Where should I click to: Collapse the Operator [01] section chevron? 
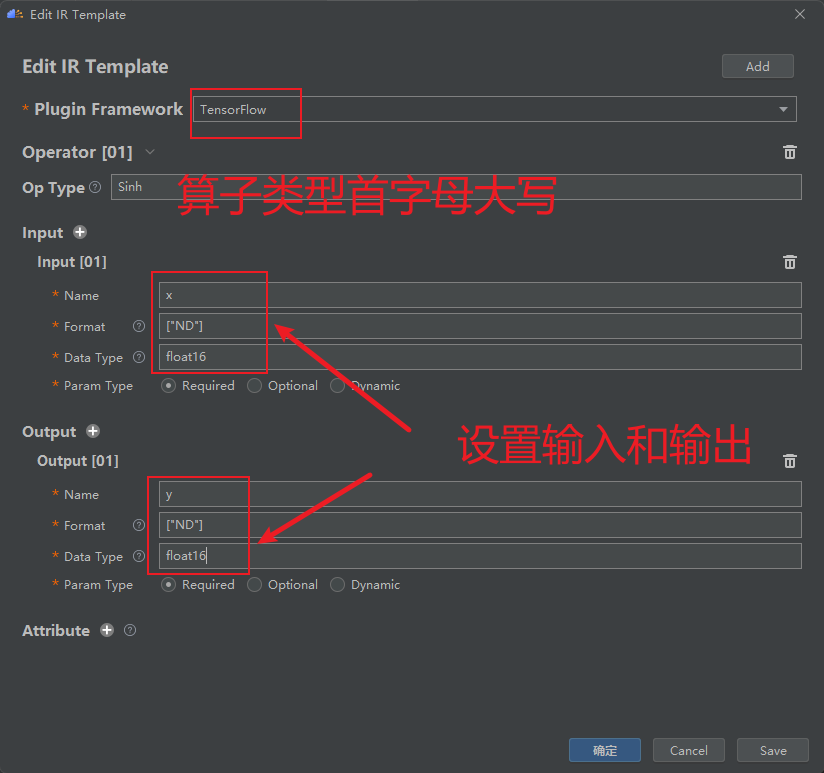click(150, 152)
